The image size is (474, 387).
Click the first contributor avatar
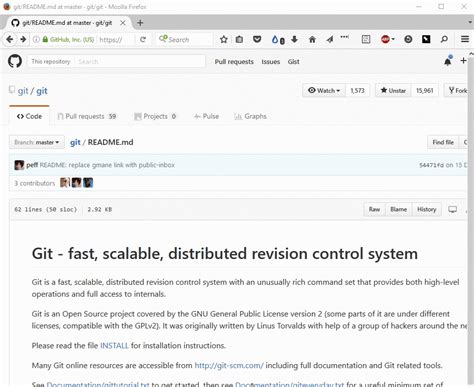click(x=65, y=183)
